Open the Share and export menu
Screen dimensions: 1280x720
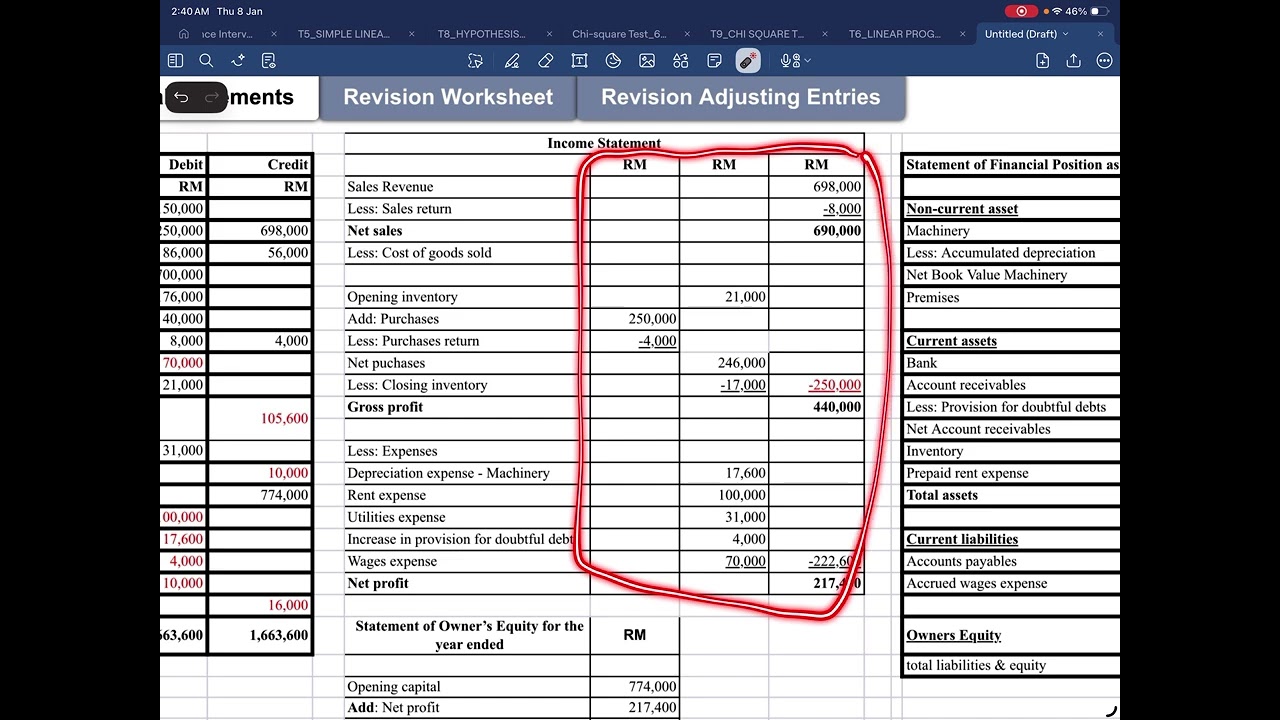pyautogui.click(x=1073, y=61)
